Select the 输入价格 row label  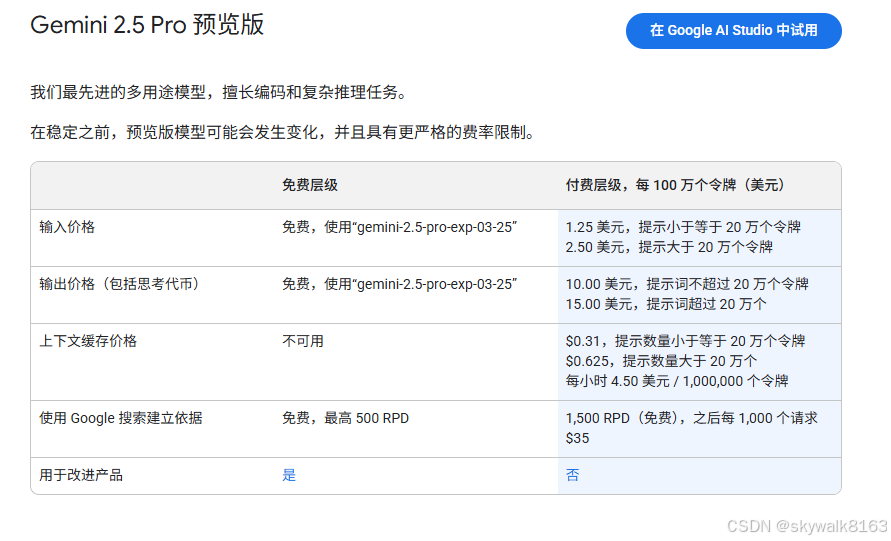[67, 227]
